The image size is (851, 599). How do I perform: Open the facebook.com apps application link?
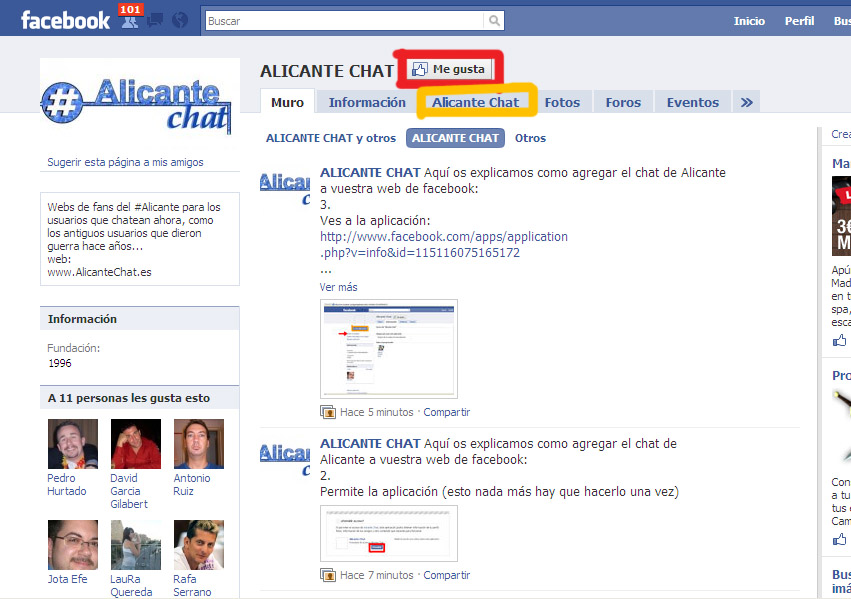point(444,245)
